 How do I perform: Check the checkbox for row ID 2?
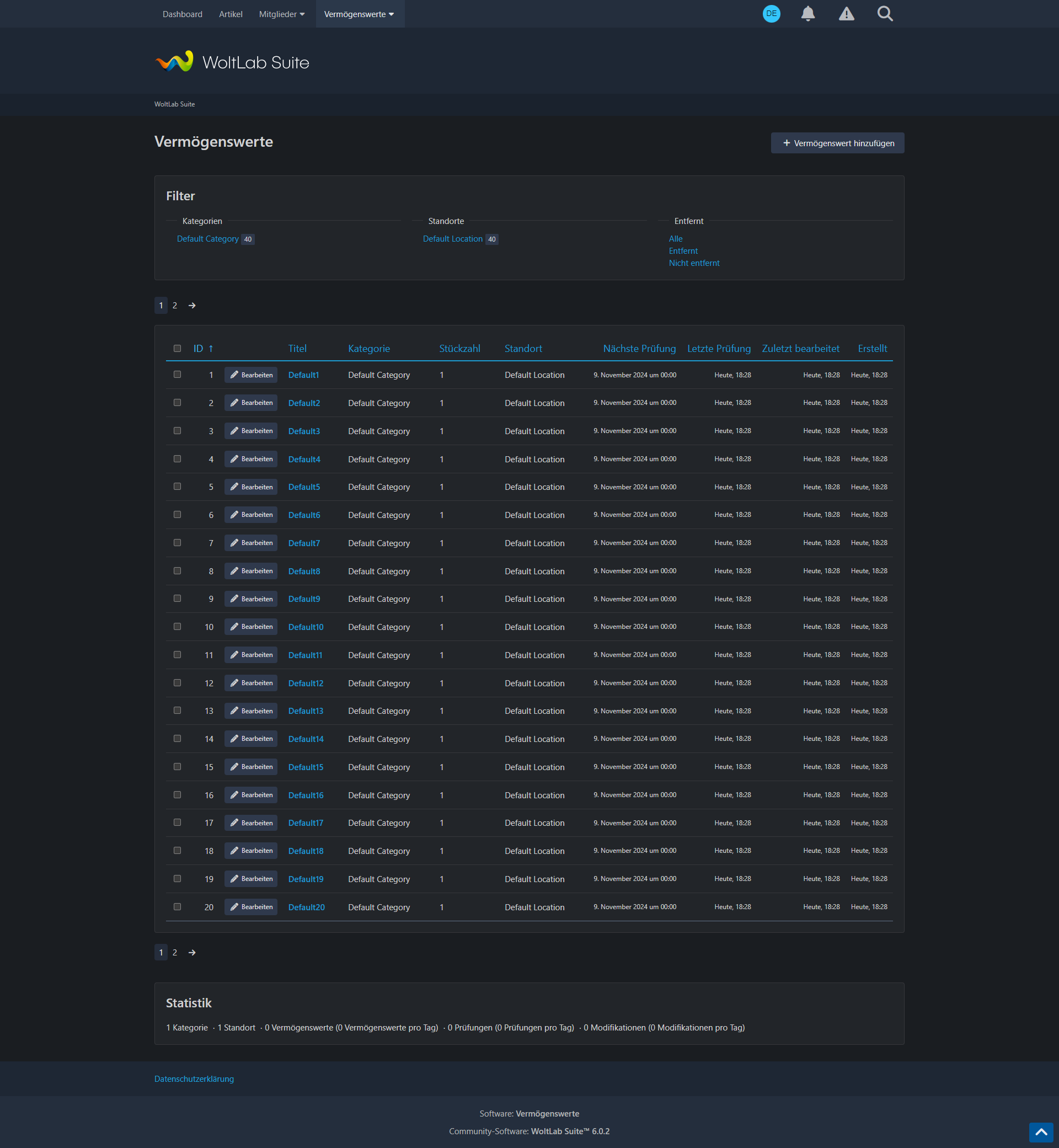pos(177,402)
